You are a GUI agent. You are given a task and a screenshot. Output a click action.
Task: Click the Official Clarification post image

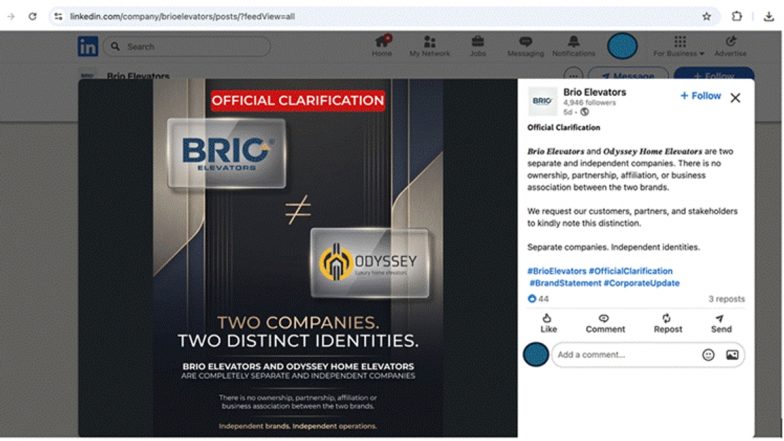[298, 258]
